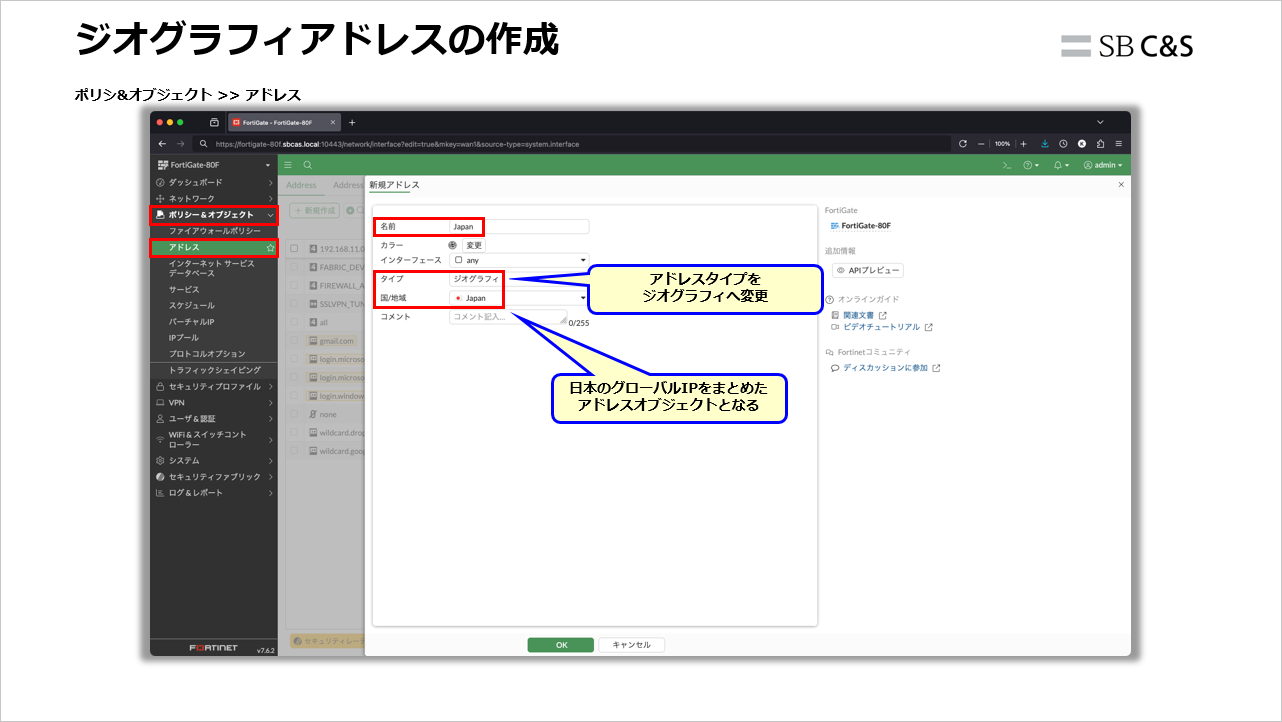Toggle favorite star on アドレス menu
The height and width of the screenshot is (722, 1282).
270,247
